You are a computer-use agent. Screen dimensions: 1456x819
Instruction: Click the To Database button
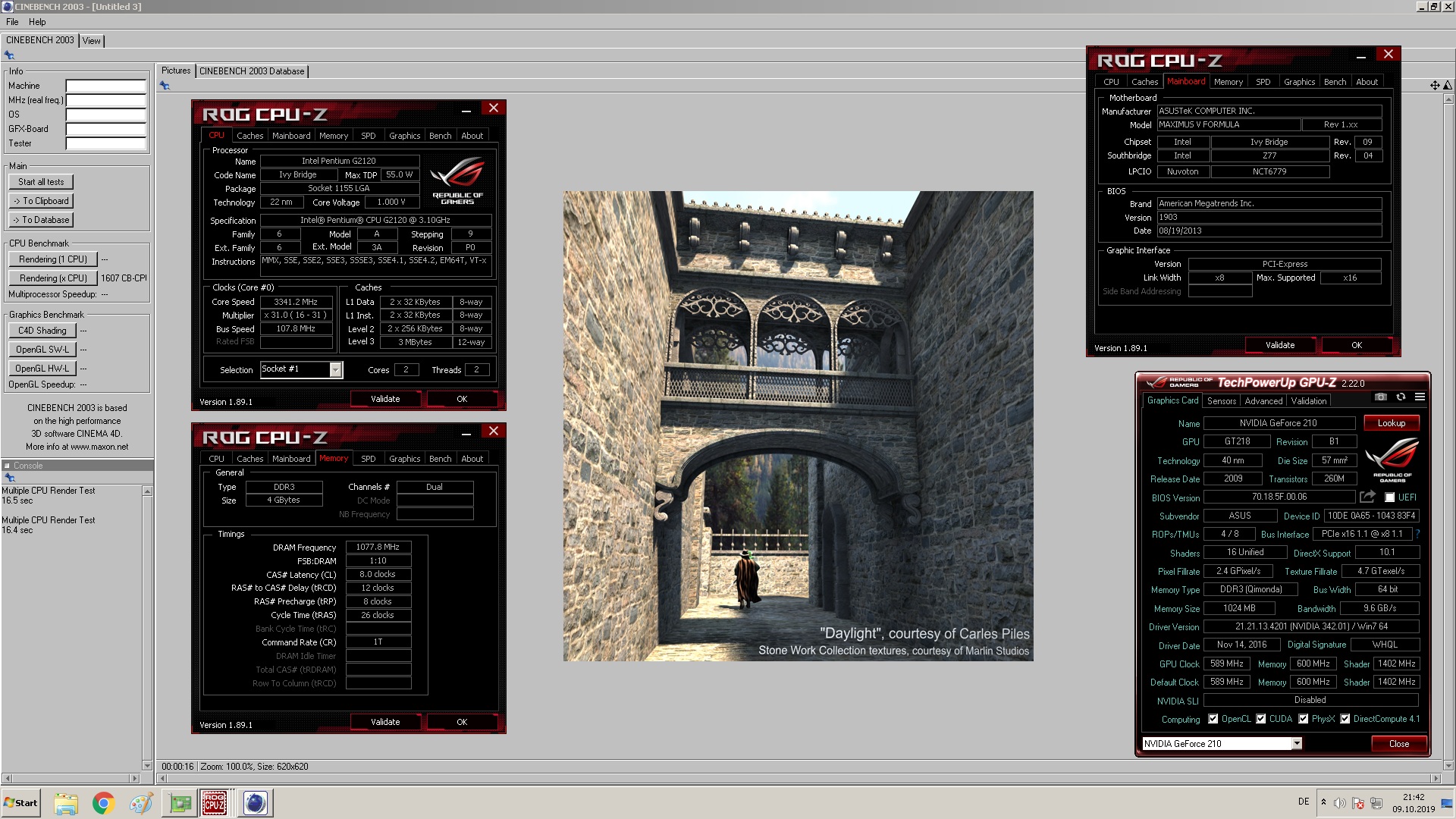[41, 220]
